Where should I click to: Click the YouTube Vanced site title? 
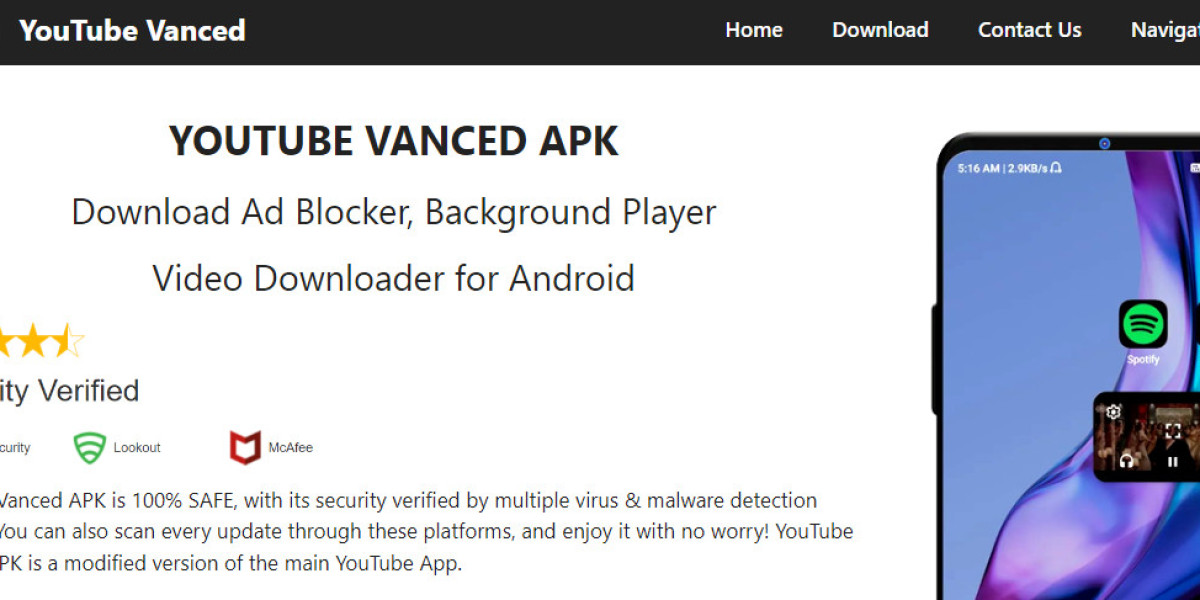(x=132, y=30)
